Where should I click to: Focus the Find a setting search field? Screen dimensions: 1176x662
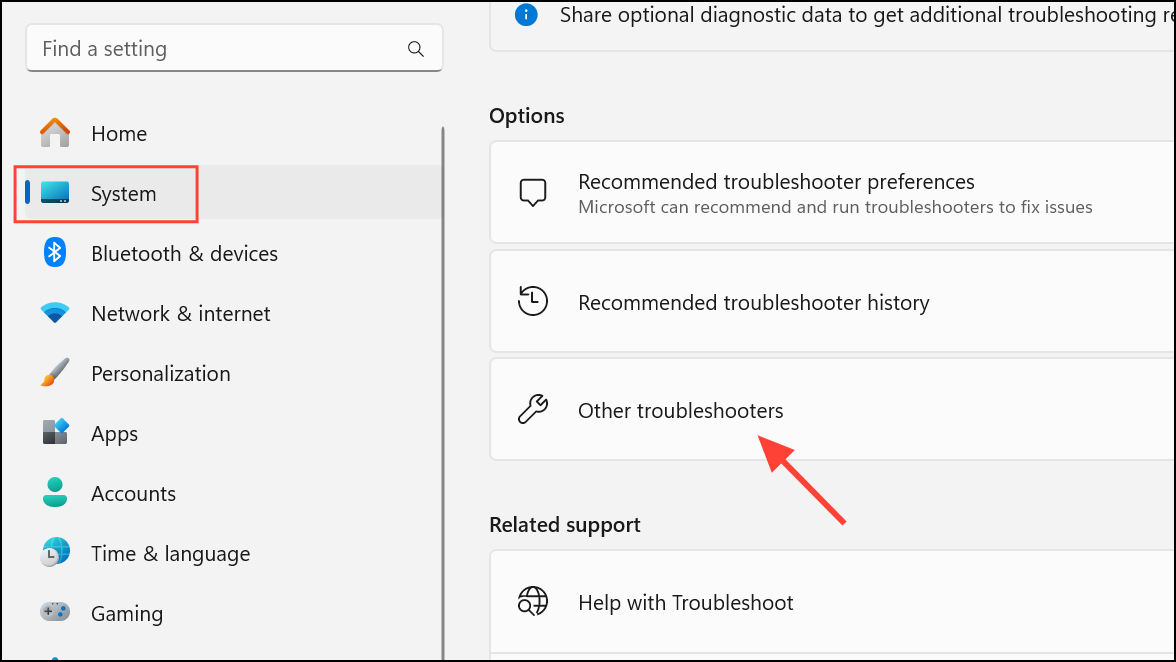tap(220, 49)
